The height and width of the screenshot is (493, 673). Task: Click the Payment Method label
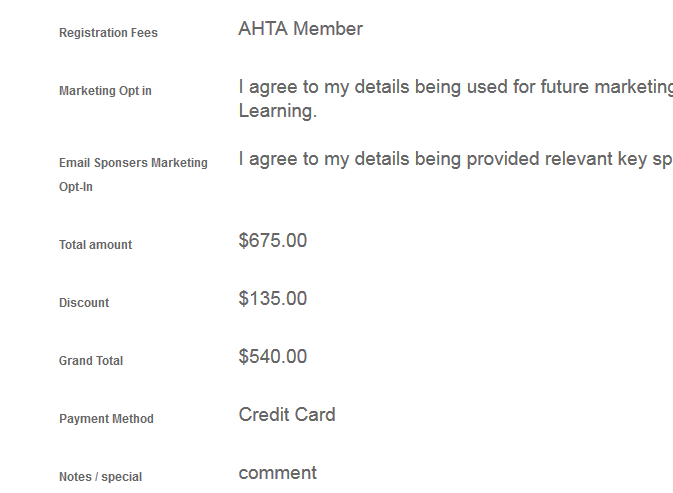pos(106,419)
